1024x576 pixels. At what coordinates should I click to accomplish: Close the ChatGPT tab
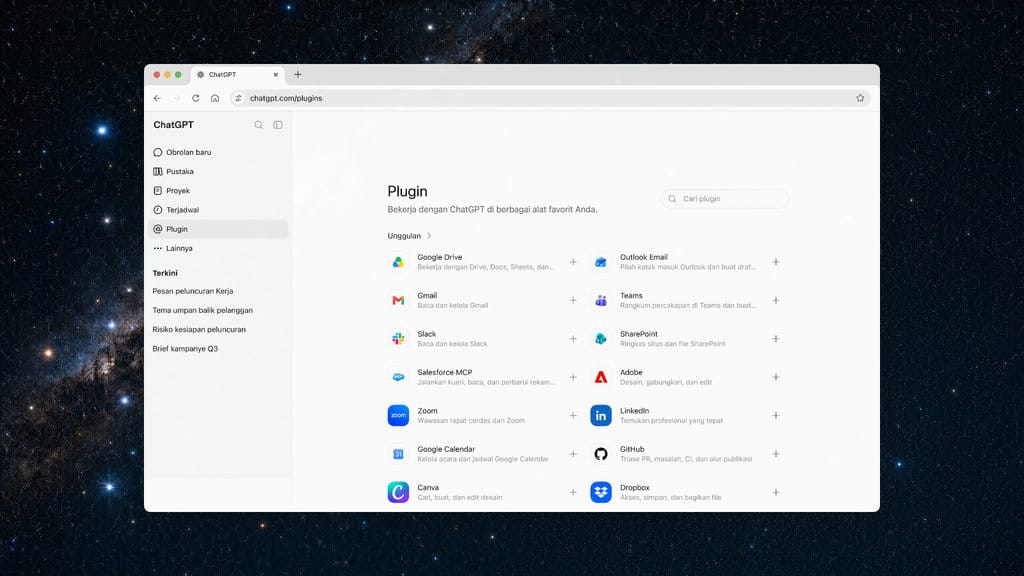click(x=276, y=74)
